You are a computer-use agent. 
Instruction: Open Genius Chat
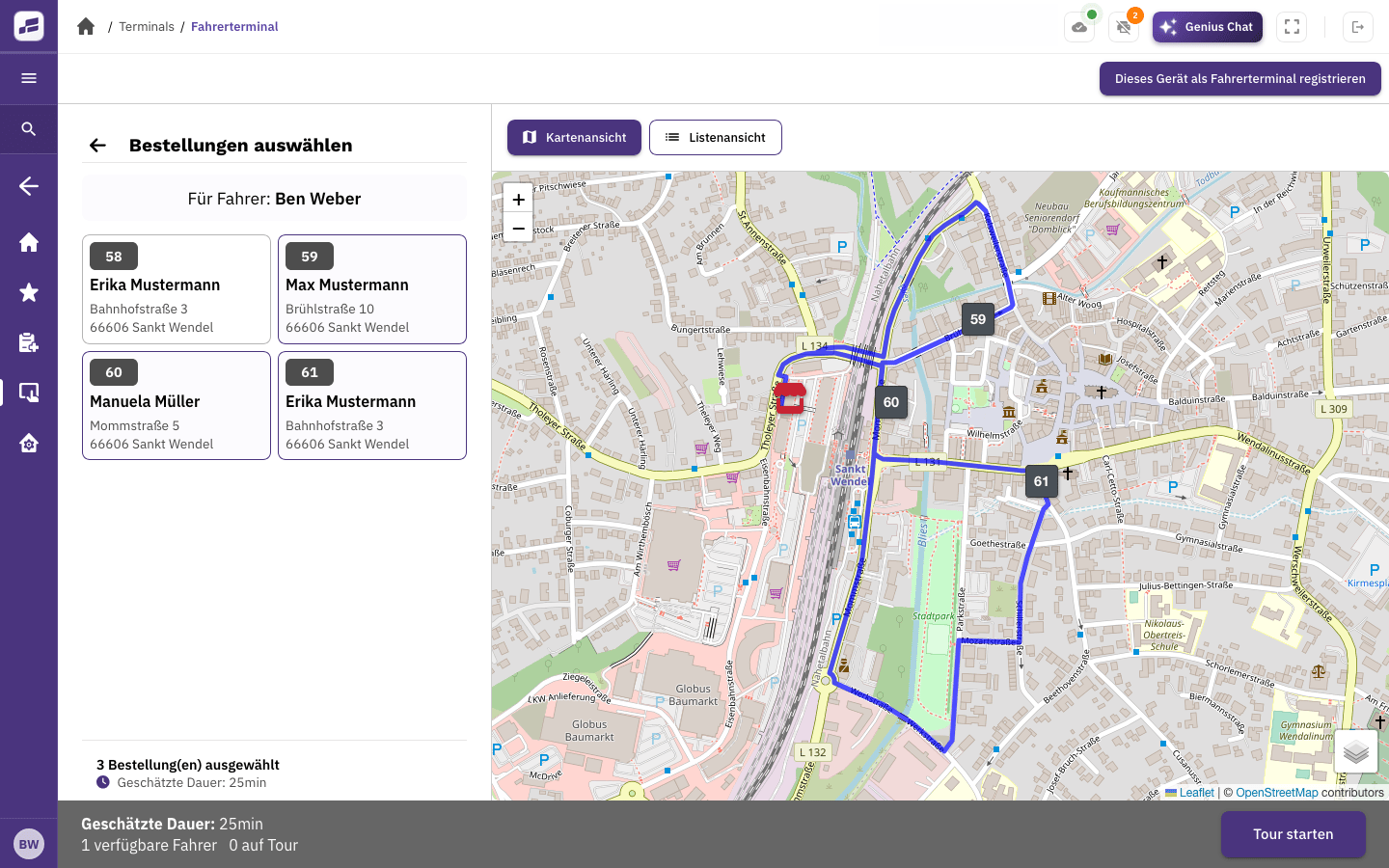click(1208, 27)
